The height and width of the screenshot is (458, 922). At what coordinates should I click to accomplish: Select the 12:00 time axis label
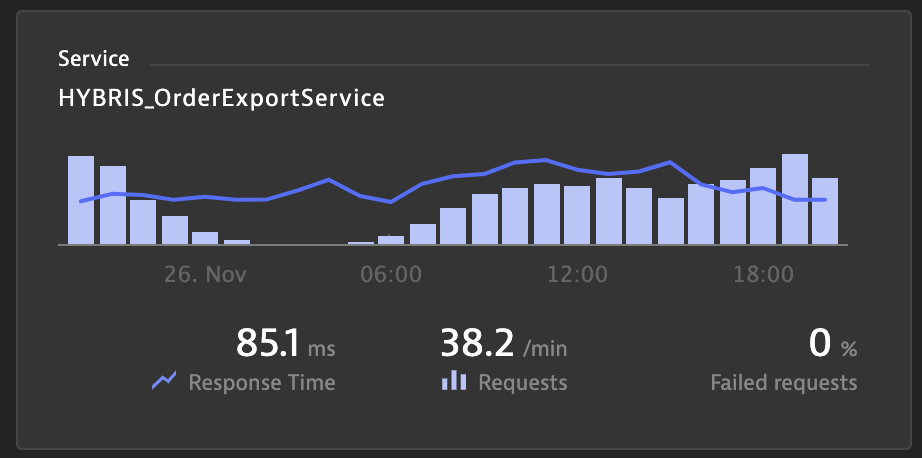click(x=578, y=273)
